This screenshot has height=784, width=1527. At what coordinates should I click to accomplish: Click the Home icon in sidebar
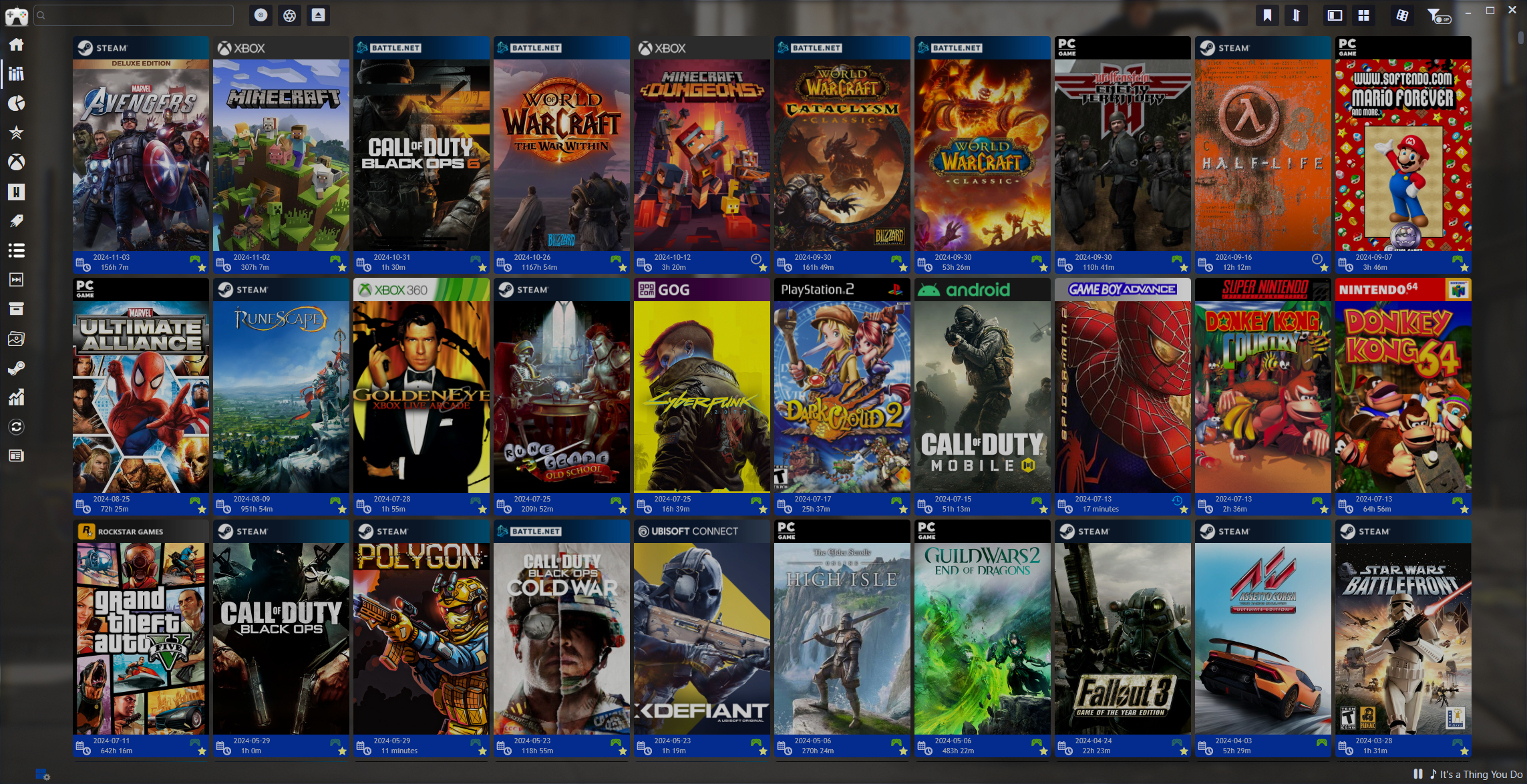click(16, 45)
